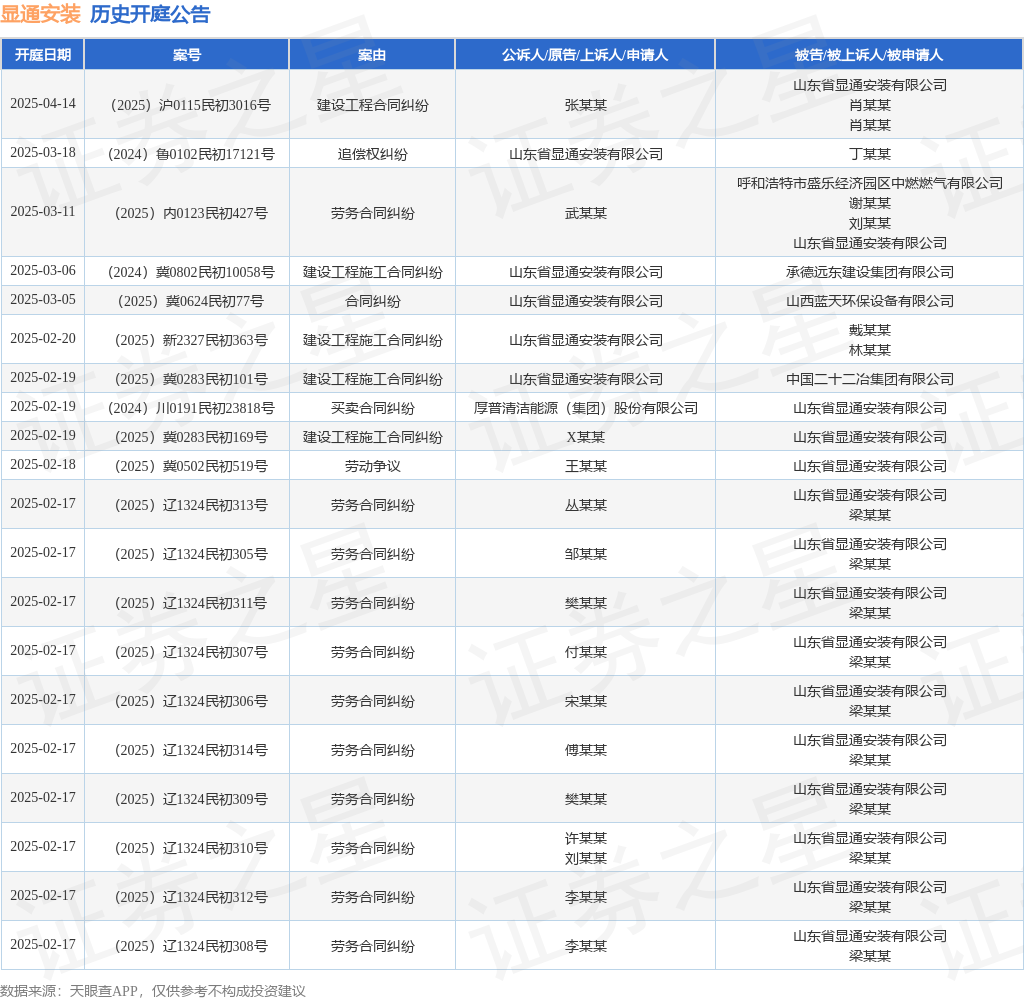The height and width of the screenshot is (1000, 1024).
Task: Click defendant 戴某某
Action: coord(870,331)
